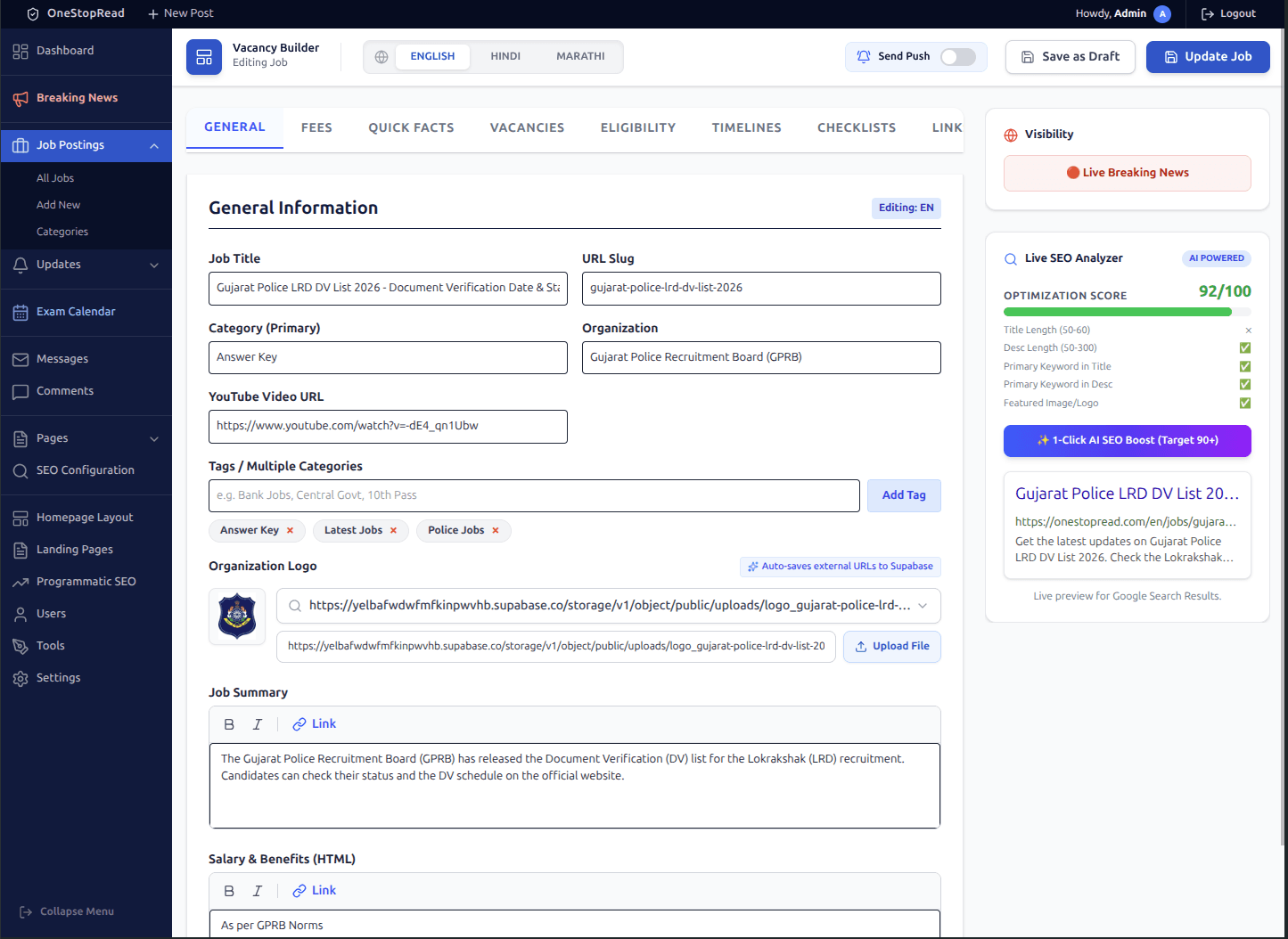The image size is (1288, 939).
Task: Open Categories under Job Postings
Action: click(62, 233)
